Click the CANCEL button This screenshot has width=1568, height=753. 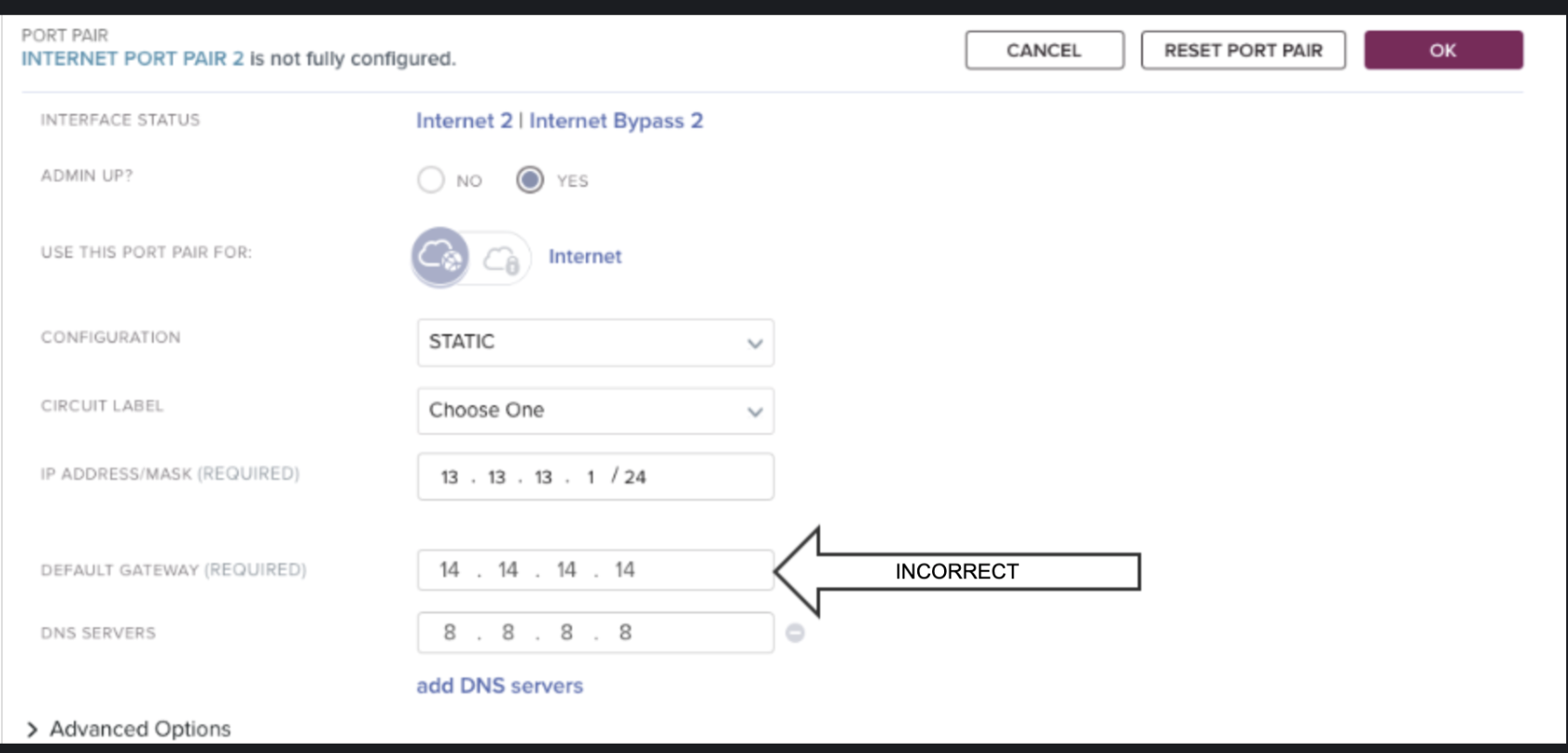point(1044,50)
